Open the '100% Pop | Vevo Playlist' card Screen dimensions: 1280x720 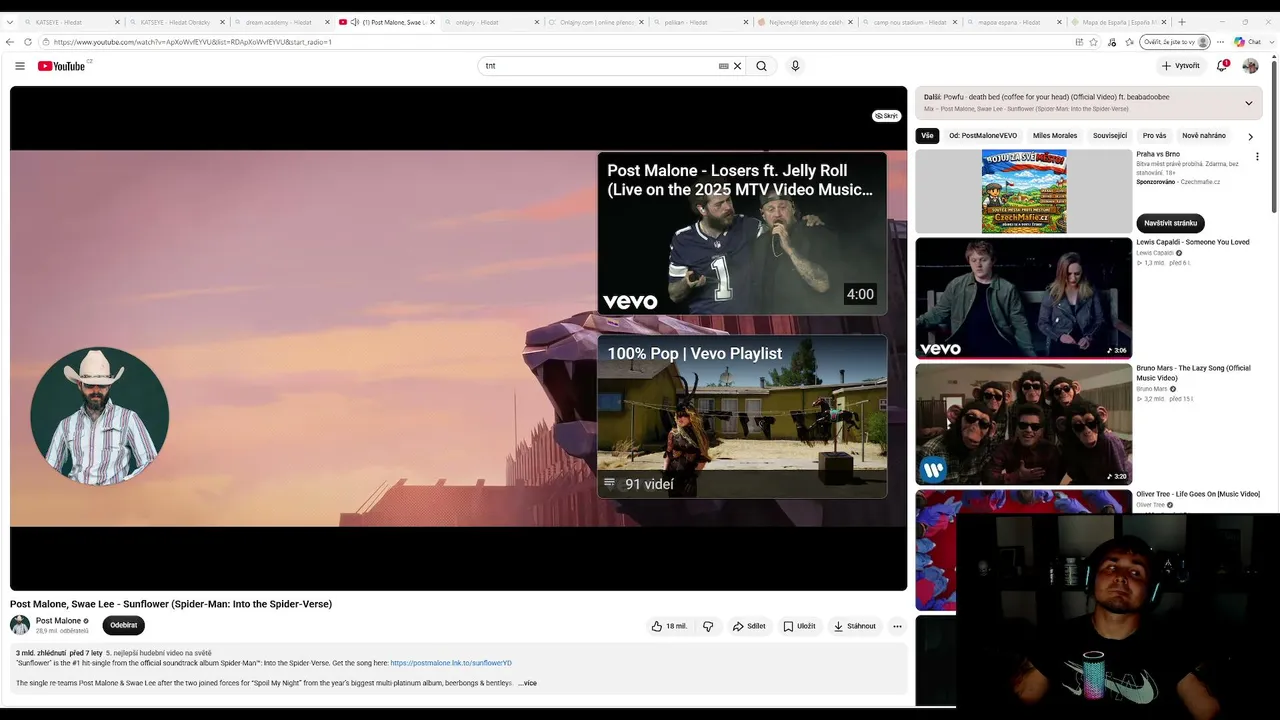742,416
